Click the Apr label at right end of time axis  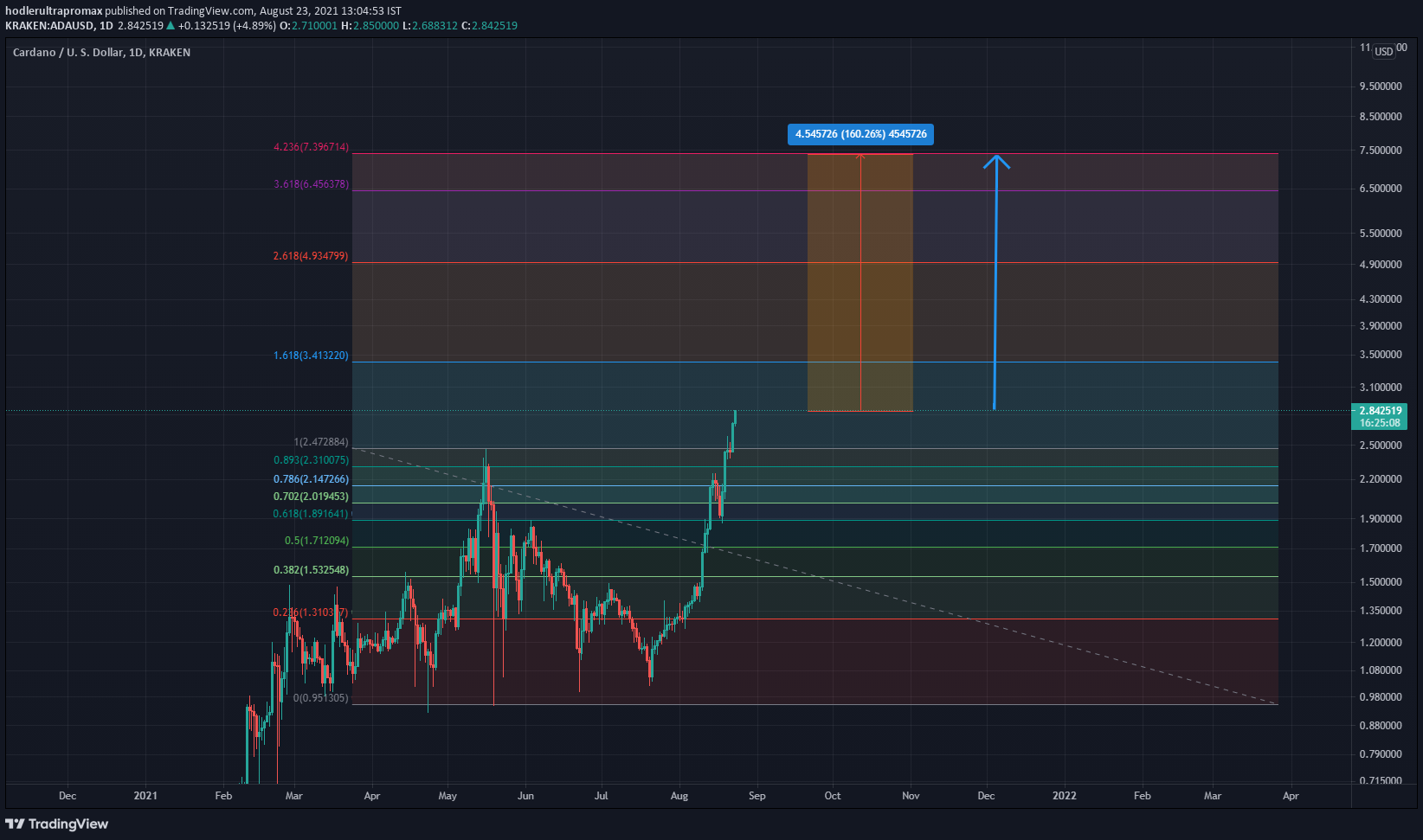[1291, 796]
